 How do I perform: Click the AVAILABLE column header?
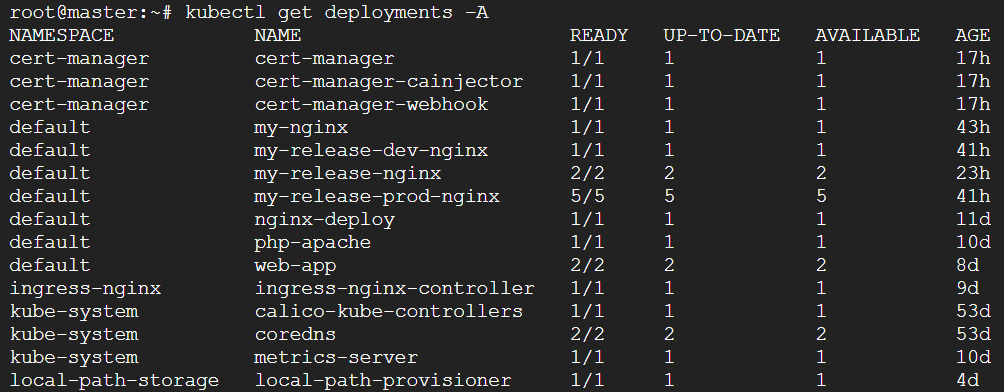[867, 35]
